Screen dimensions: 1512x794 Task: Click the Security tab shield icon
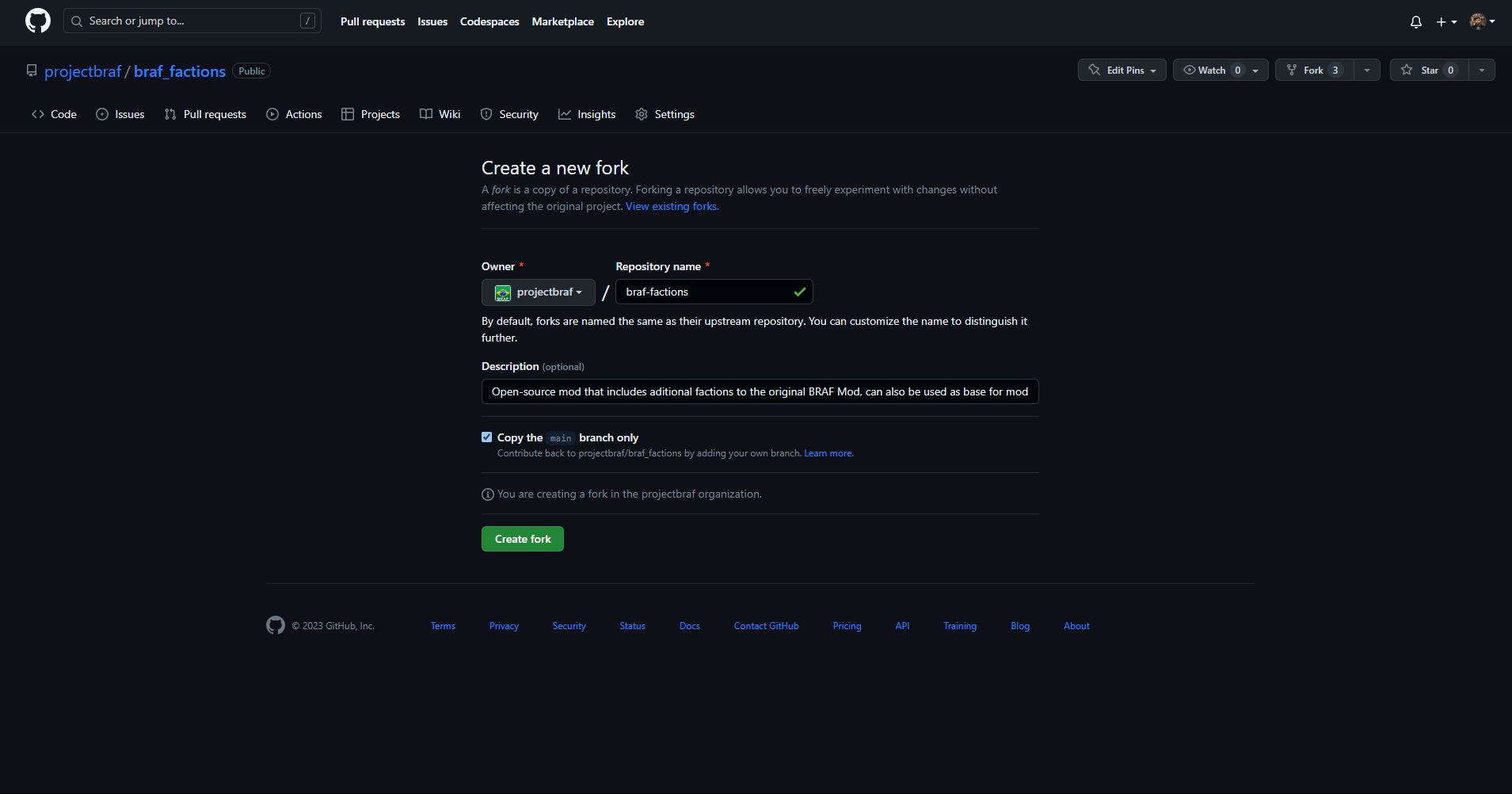click(x=486, y=114)
